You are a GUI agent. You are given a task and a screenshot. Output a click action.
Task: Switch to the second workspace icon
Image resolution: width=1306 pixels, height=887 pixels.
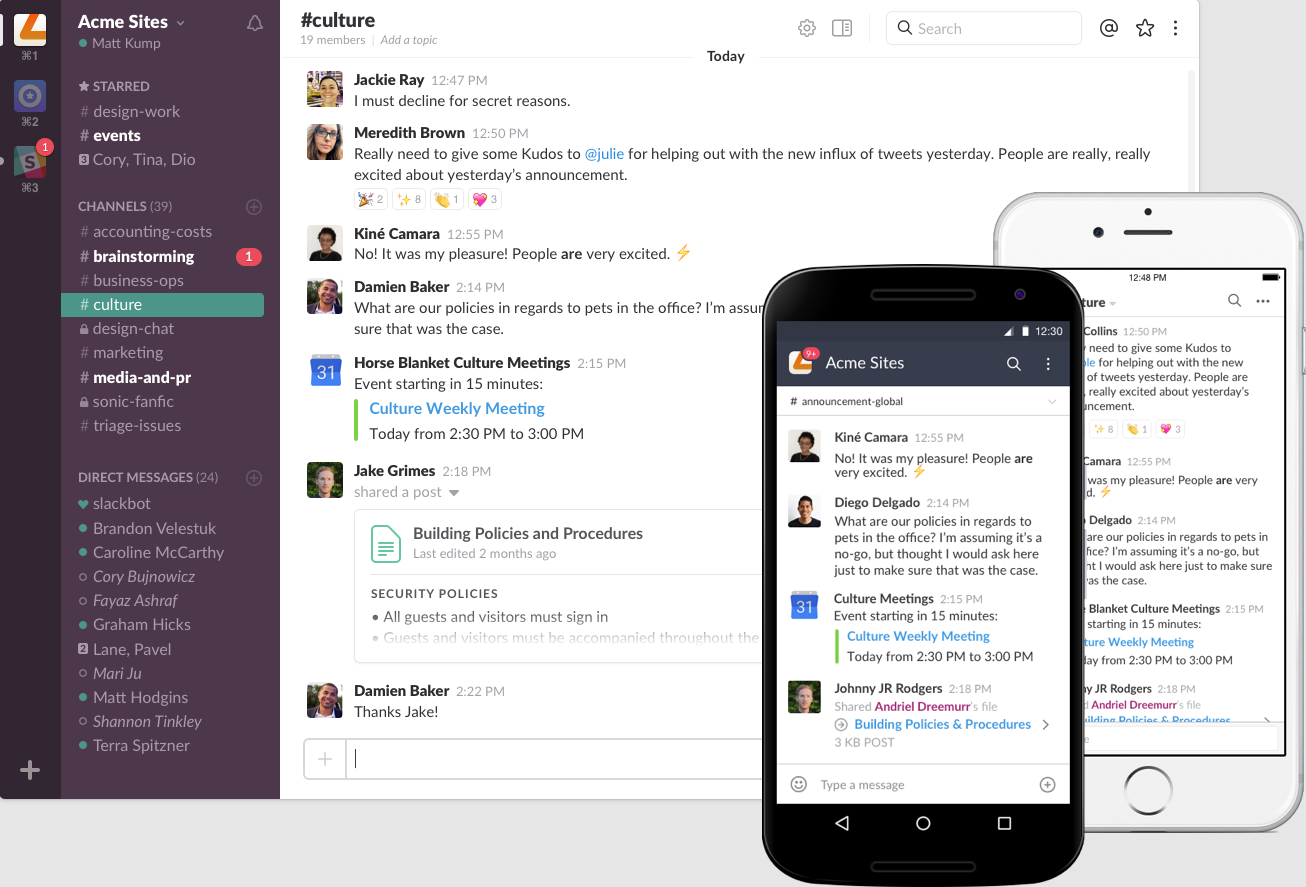[30, 95]
